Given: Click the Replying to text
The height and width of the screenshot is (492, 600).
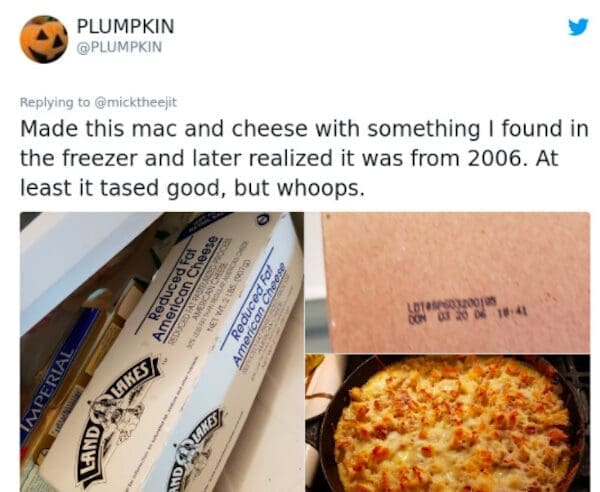Looking at the screenshot, I should click(55, 103).
